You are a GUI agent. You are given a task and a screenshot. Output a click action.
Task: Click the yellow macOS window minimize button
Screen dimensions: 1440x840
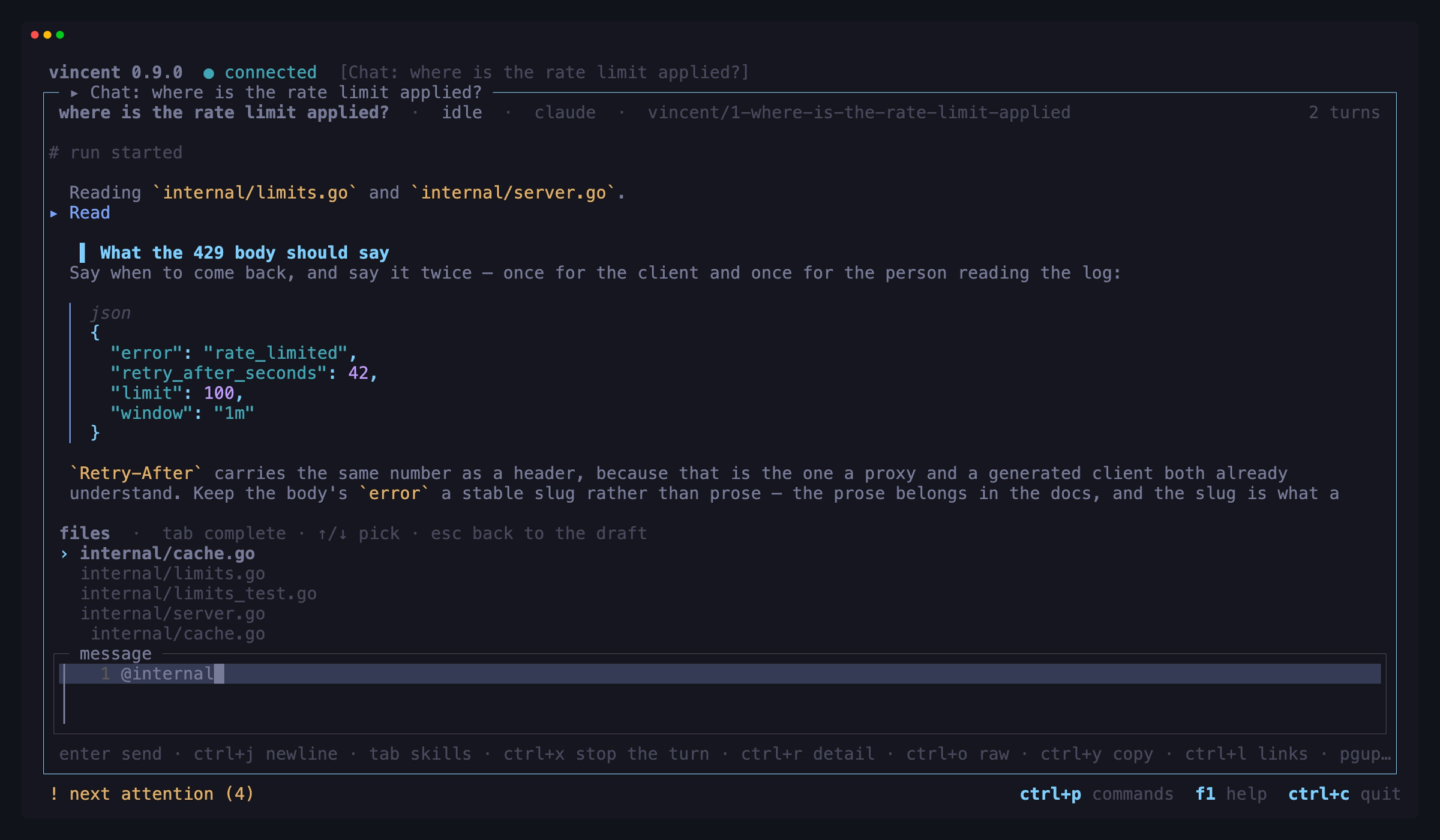pyautogui.click(x=47, y=35)
